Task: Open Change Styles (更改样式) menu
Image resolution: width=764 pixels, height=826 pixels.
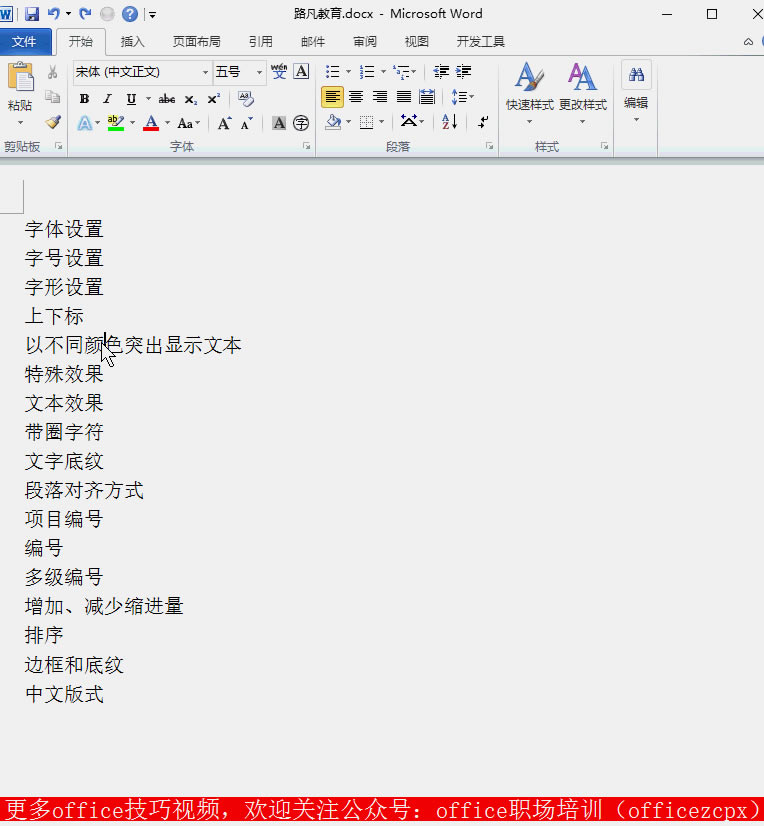Action: coord(582,94)
